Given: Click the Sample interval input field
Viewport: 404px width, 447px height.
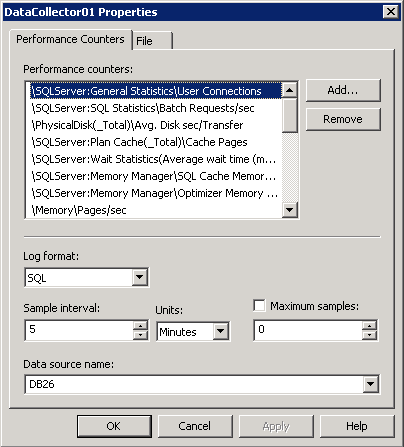Looking at the screenshot, I should point(79,330).
